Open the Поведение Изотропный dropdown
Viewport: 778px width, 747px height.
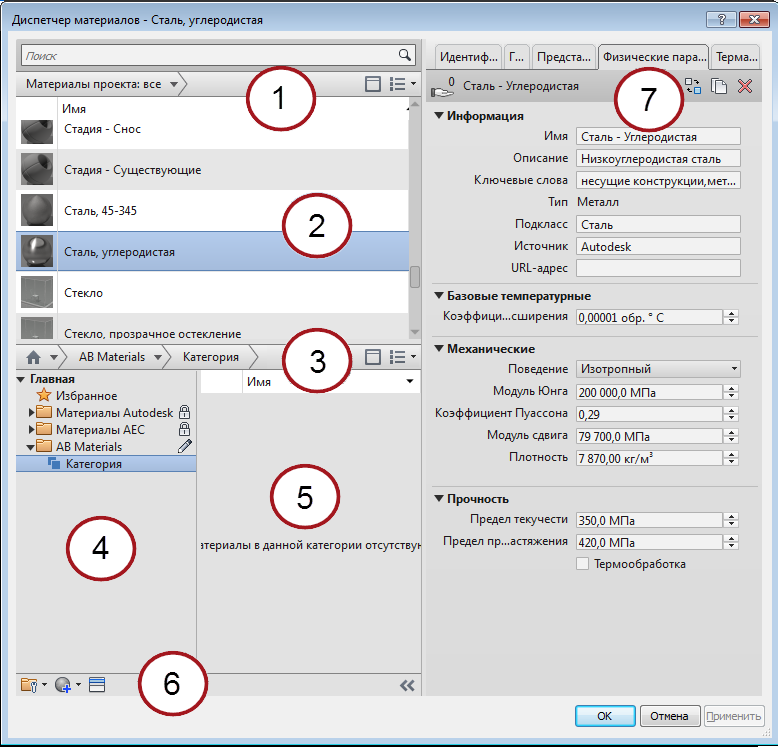(x=658, y=369)
